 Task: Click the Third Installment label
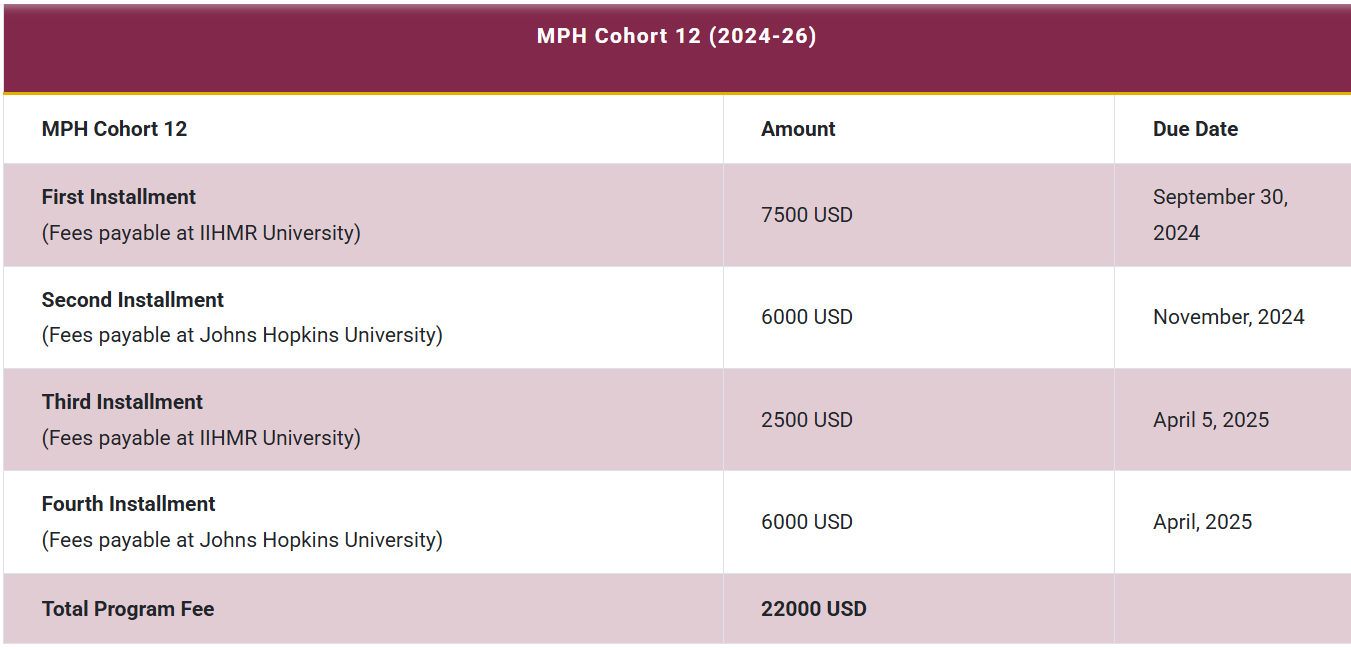click(122, 402)
